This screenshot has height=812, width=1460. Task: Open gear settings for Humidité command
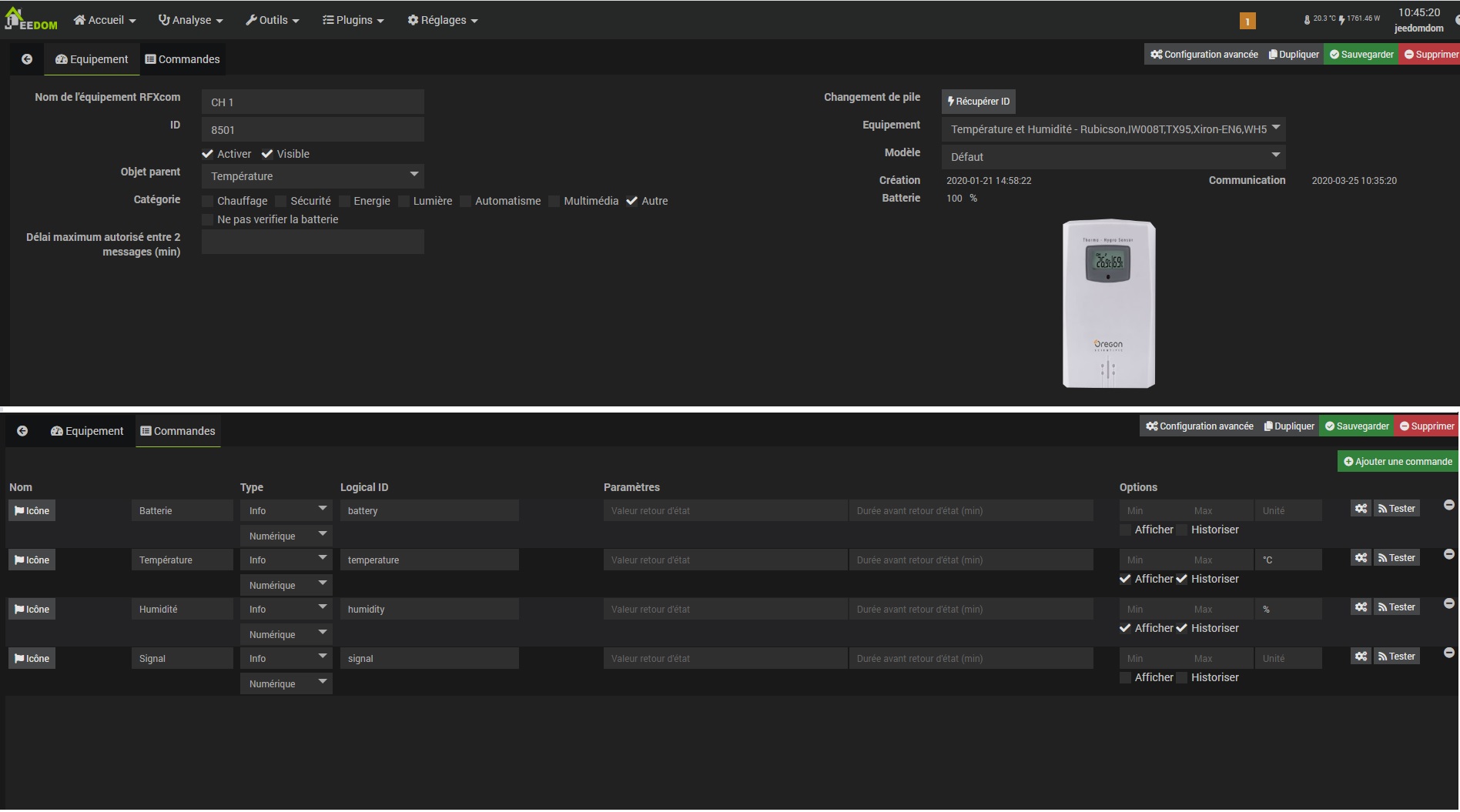point(1361,607)
